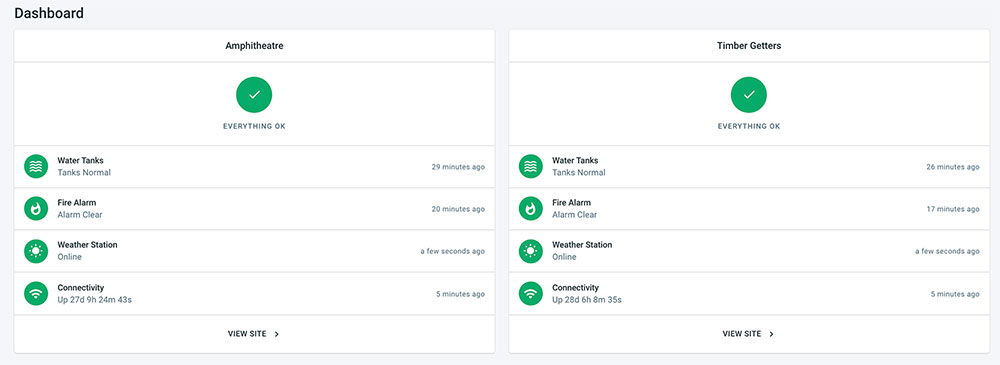1000x365 pixels.
Task: Select Connectivity label in Amphitheatre card
Action: (x=80, y=288)
